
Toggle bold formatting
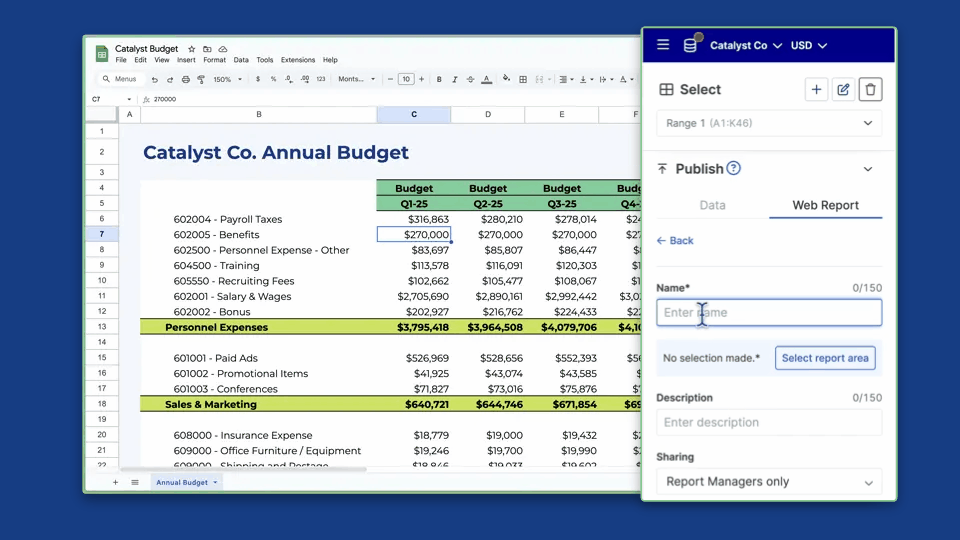click(439, 79)
